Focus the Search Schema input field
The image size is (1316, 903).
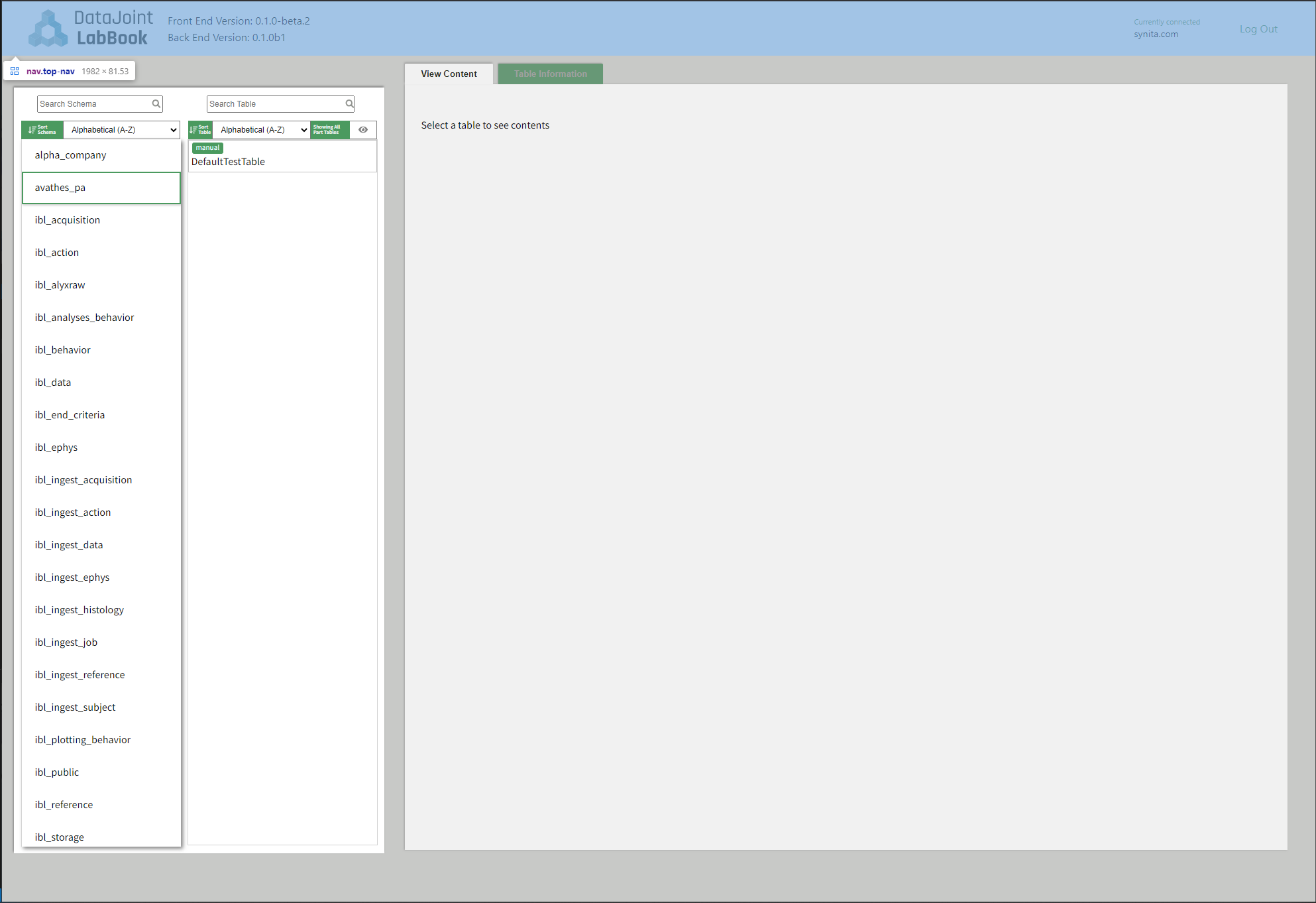pyautogui.click(x=99, y=103)
